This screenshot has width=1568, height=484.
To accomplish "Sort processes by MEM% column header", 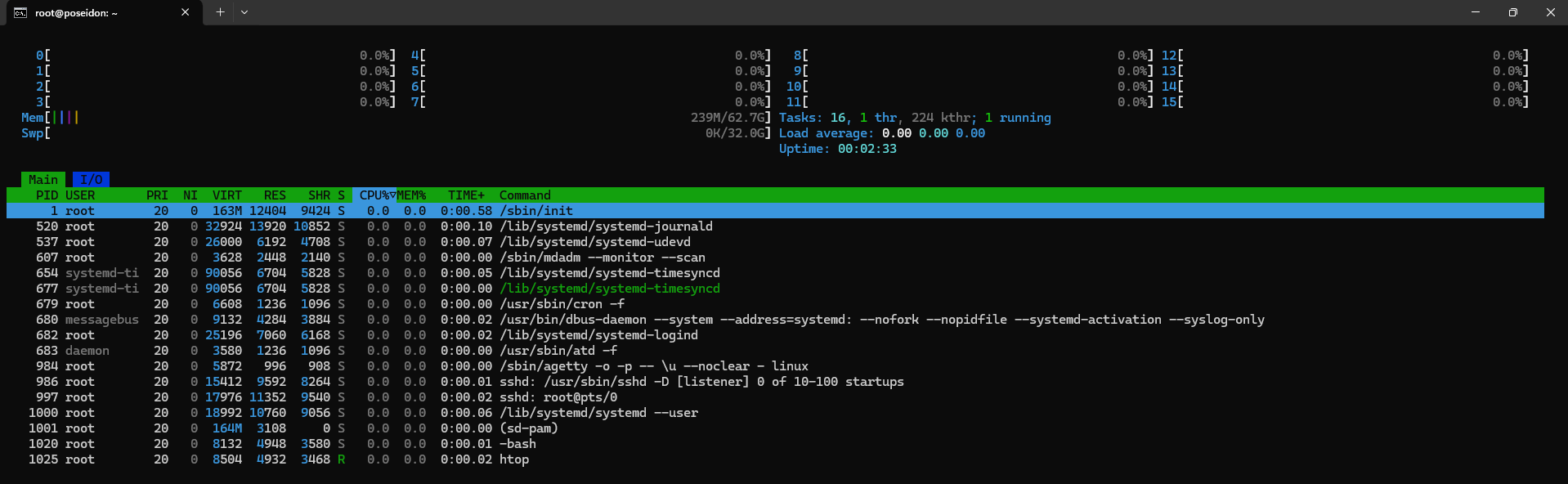I will pyautogui.click(x=412, y=195).
